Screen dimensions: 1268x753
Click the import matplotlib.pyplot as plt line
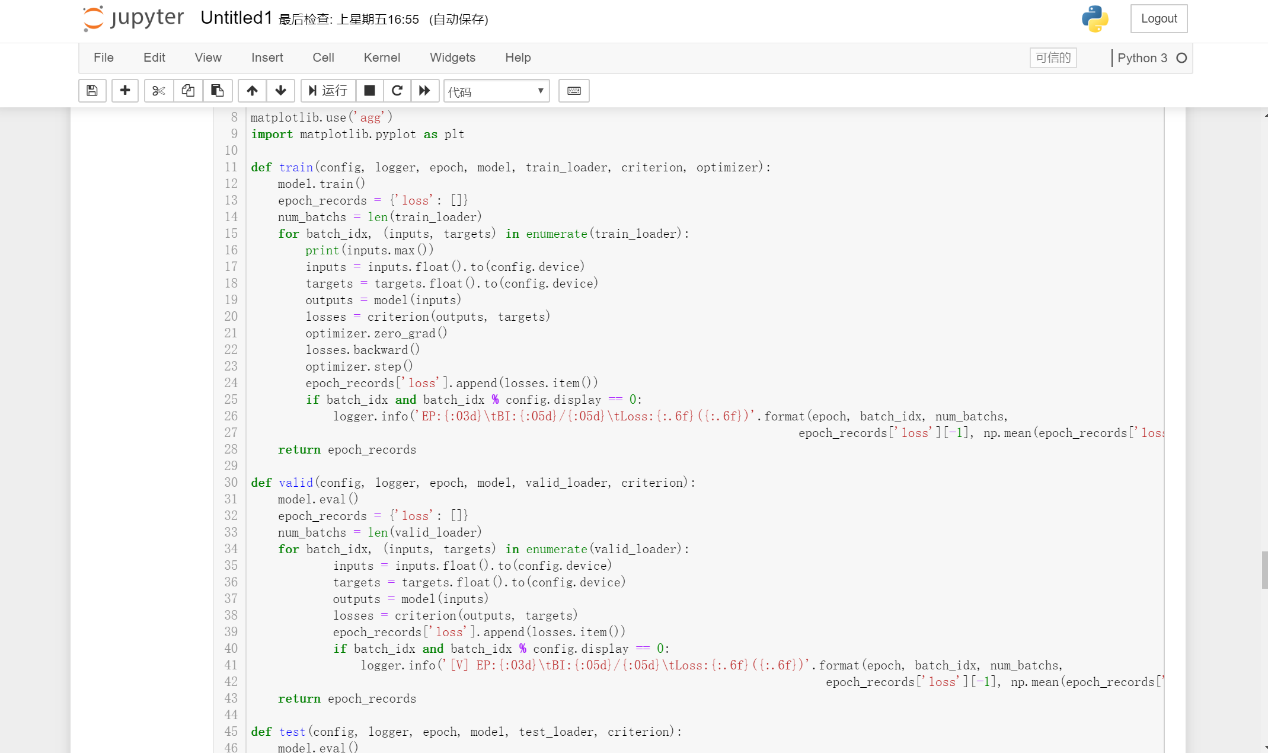point(357,134)
